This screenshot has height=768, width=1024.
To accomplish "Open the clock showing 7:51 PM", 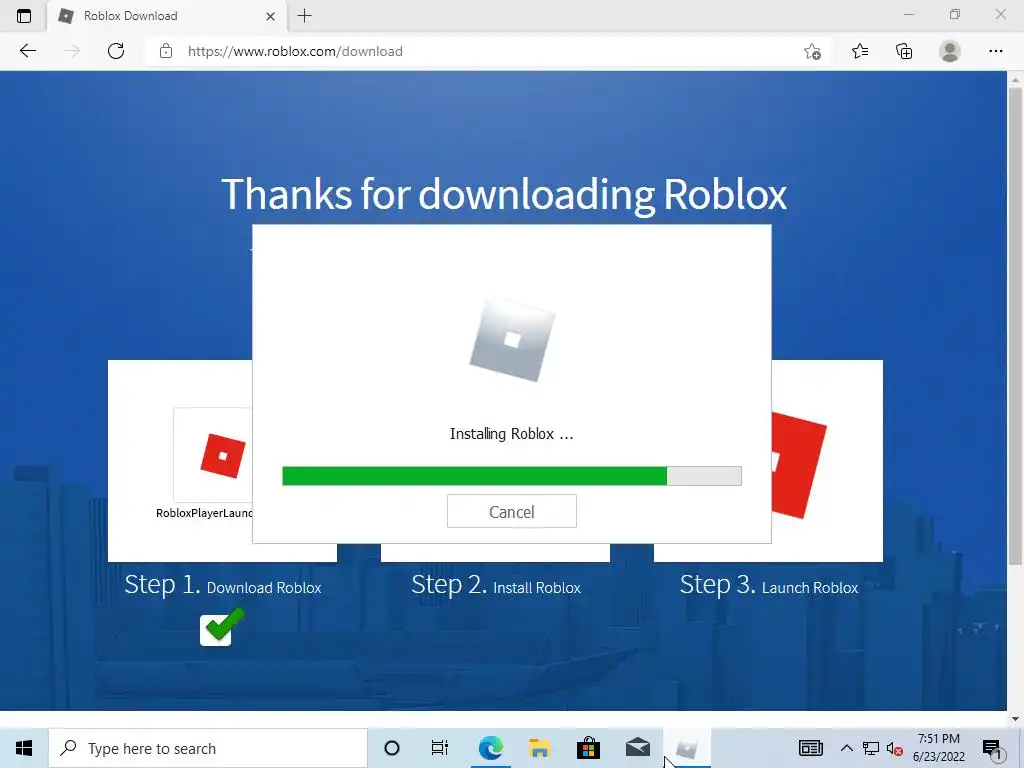I will 938,748.
